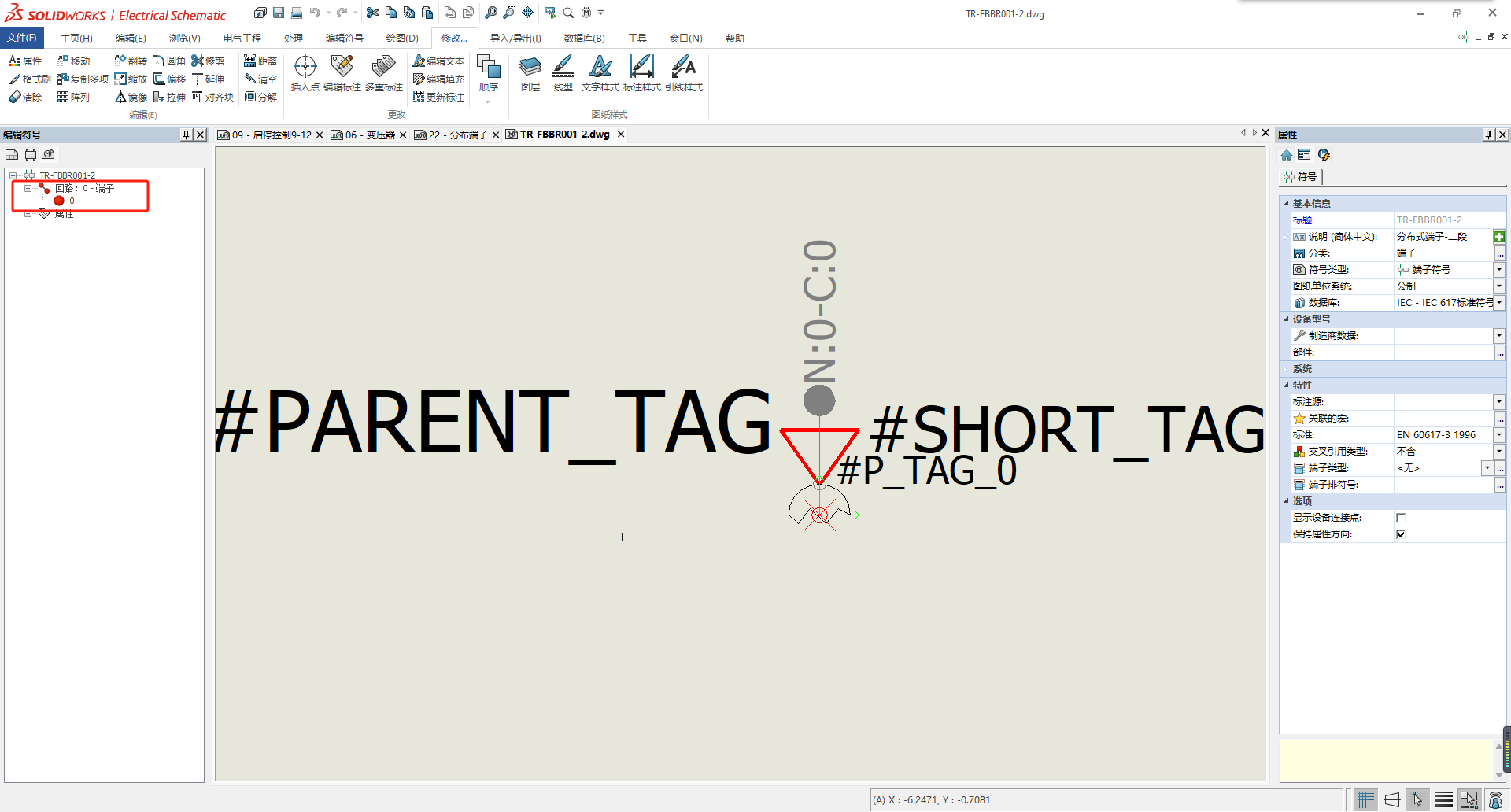Toggle the grid display in status bar
The height and width of the screenshot is (812, 1511).
click(x=1365, y=800)
